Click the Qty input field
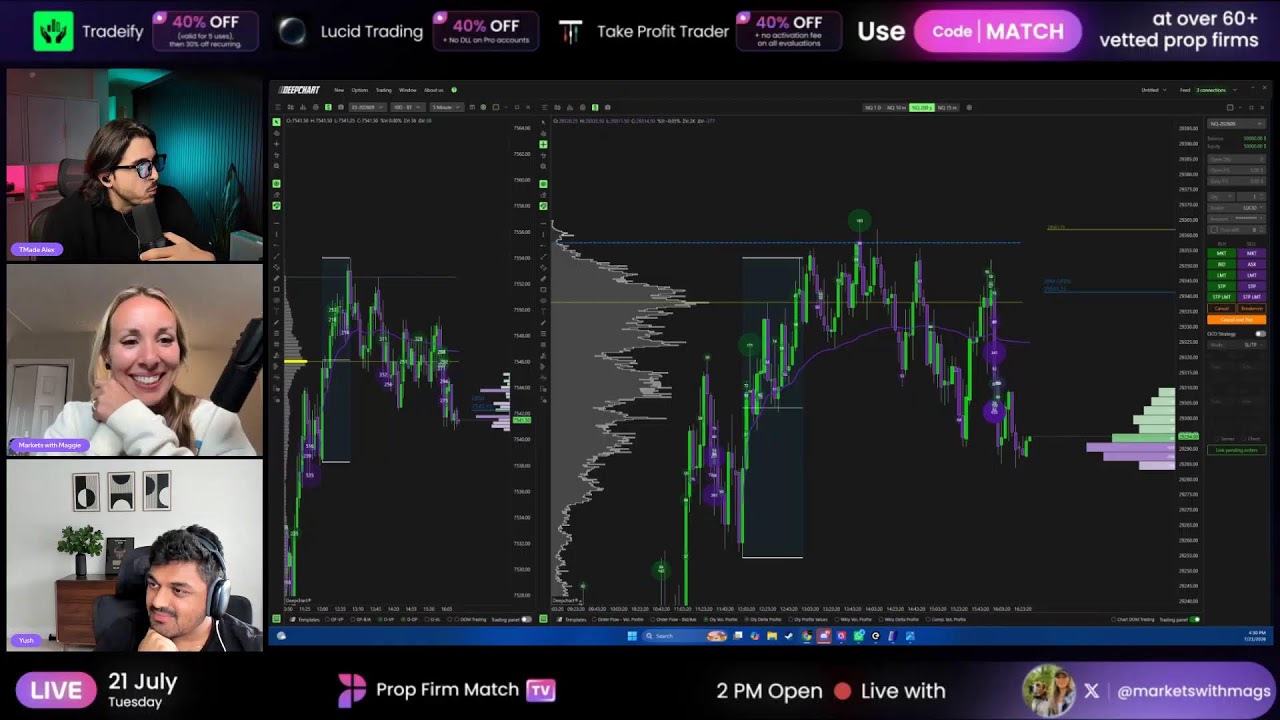Screen dimensions: 1280x720 coord(1252,197)
